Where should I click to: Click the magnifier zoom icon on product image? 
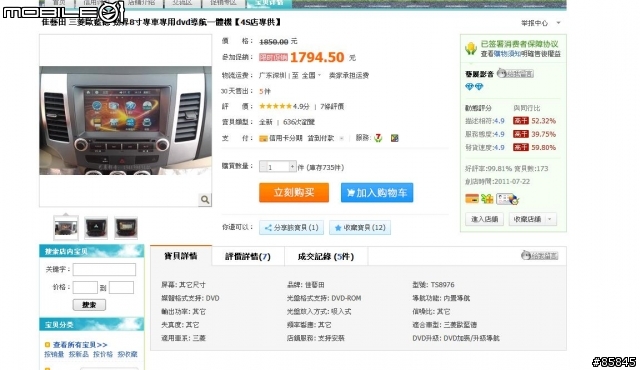[x=205, y=199]
